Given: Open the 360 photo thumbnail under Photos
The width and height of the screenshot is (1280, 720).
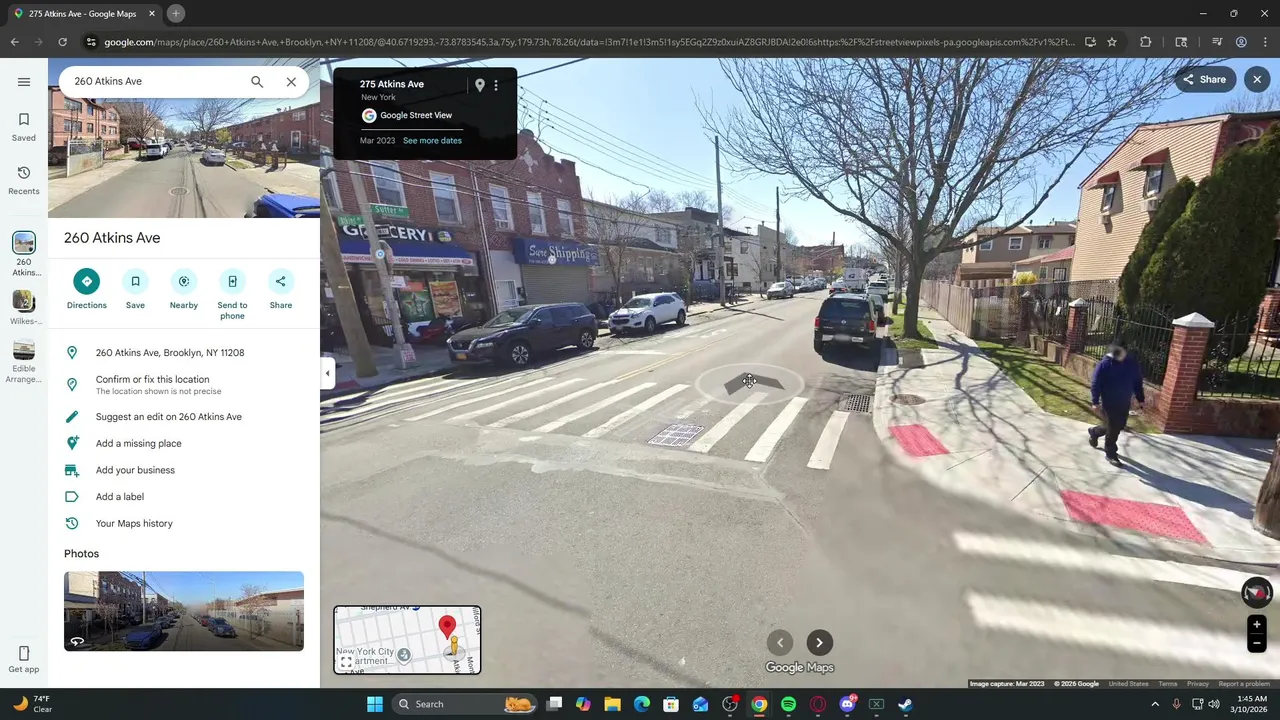Looking at the screenshot, I should 184,611.
